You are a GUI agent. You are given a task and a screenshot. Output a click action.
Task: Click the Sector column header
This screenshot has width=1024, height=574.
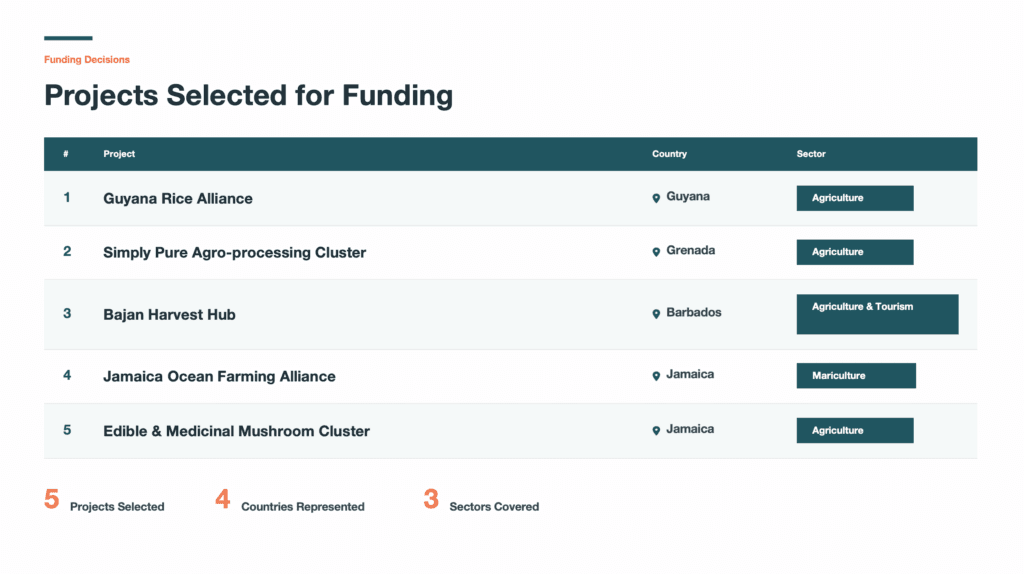(x=811, y=154)
